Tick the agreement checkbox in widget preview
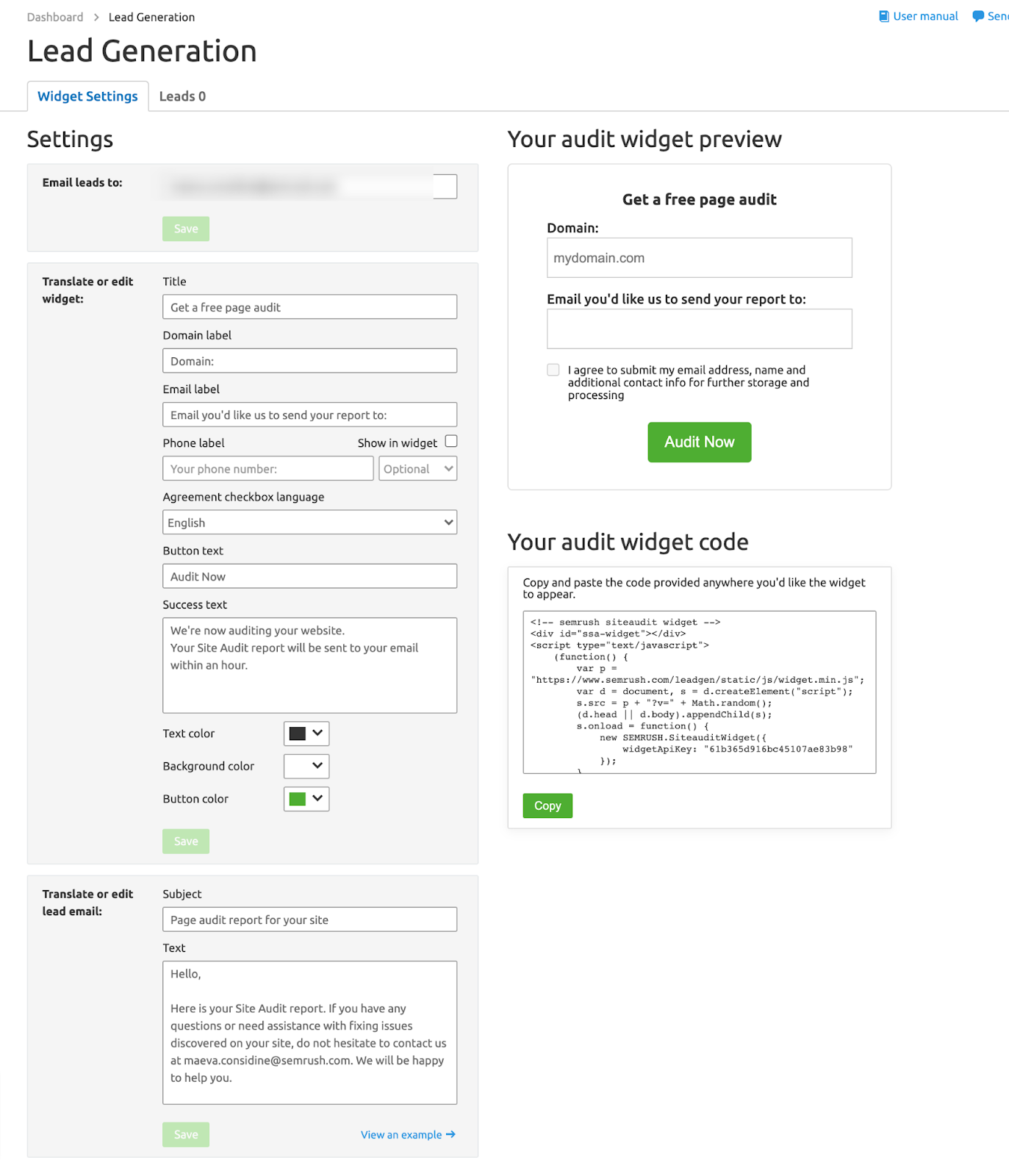The width and height of the screenshot is (1009, 1176). click(553, 370)
